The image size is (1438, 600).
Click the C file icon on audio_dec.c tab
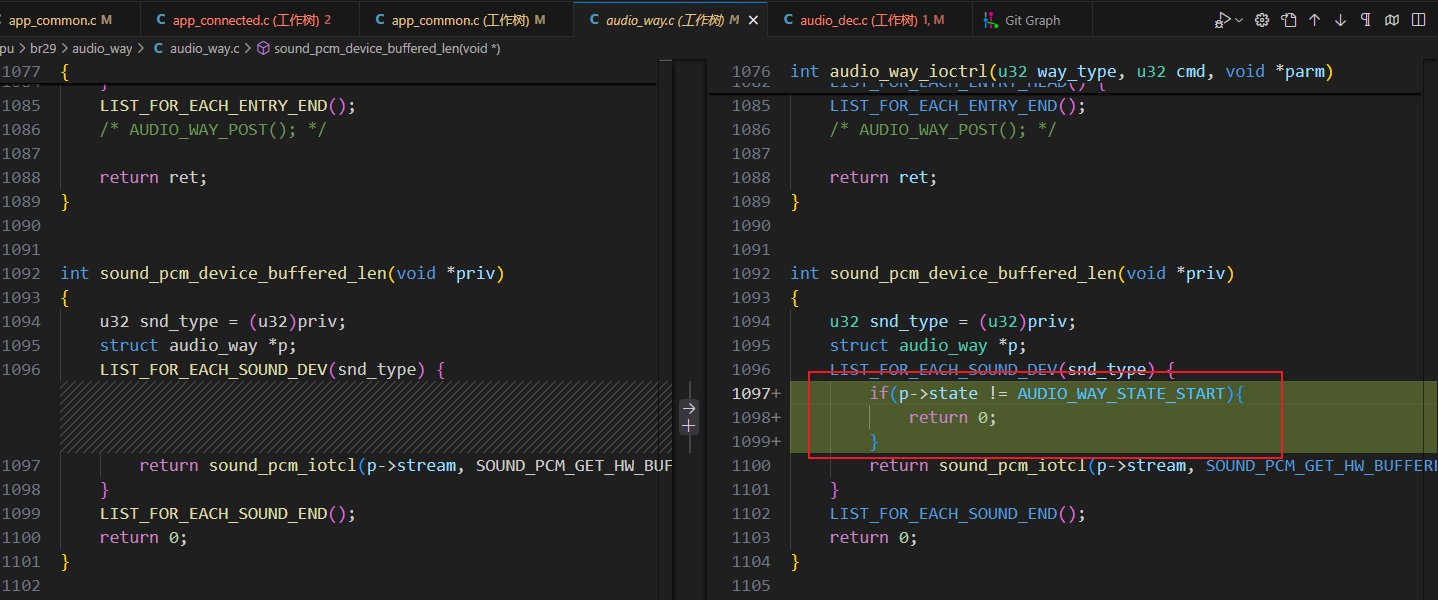click(x=788, y=20)
